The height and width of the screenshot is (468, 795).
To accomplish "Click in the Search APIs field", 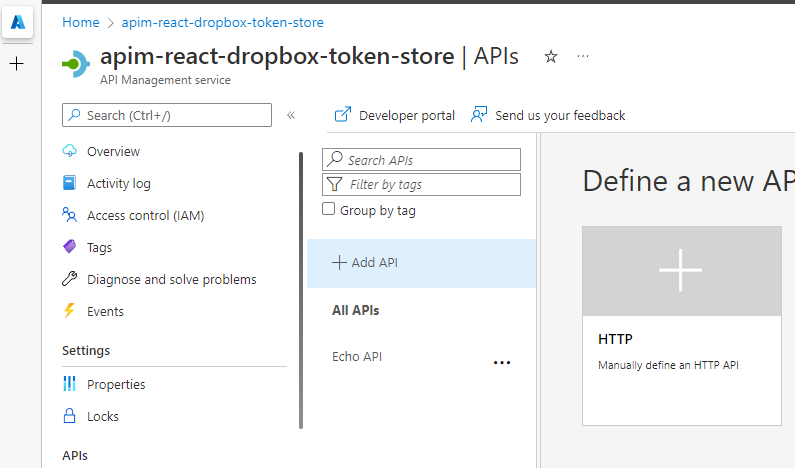I will click(x=421, y=160).
